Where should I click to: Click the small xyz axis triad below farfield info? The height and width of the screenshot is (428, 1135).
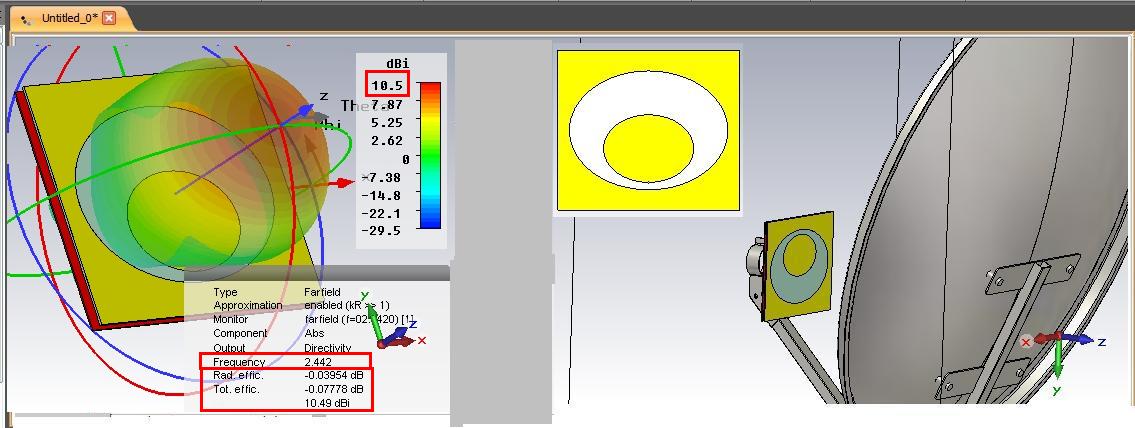(391, 322)
